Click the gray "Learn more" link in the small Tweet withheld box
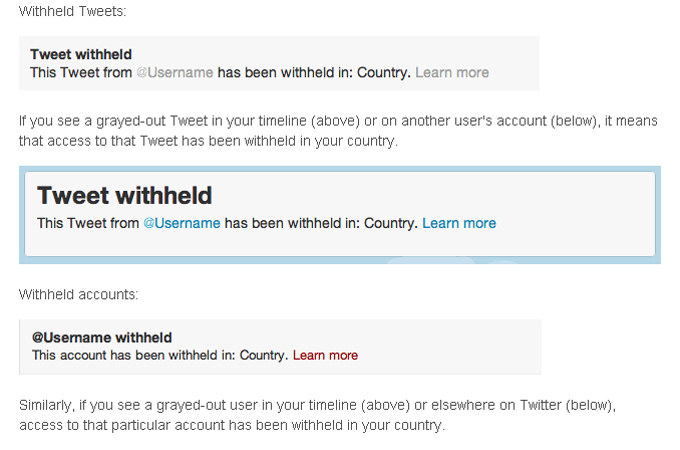The width and height of the screenshot is (680, 450). tap(452, 72)
